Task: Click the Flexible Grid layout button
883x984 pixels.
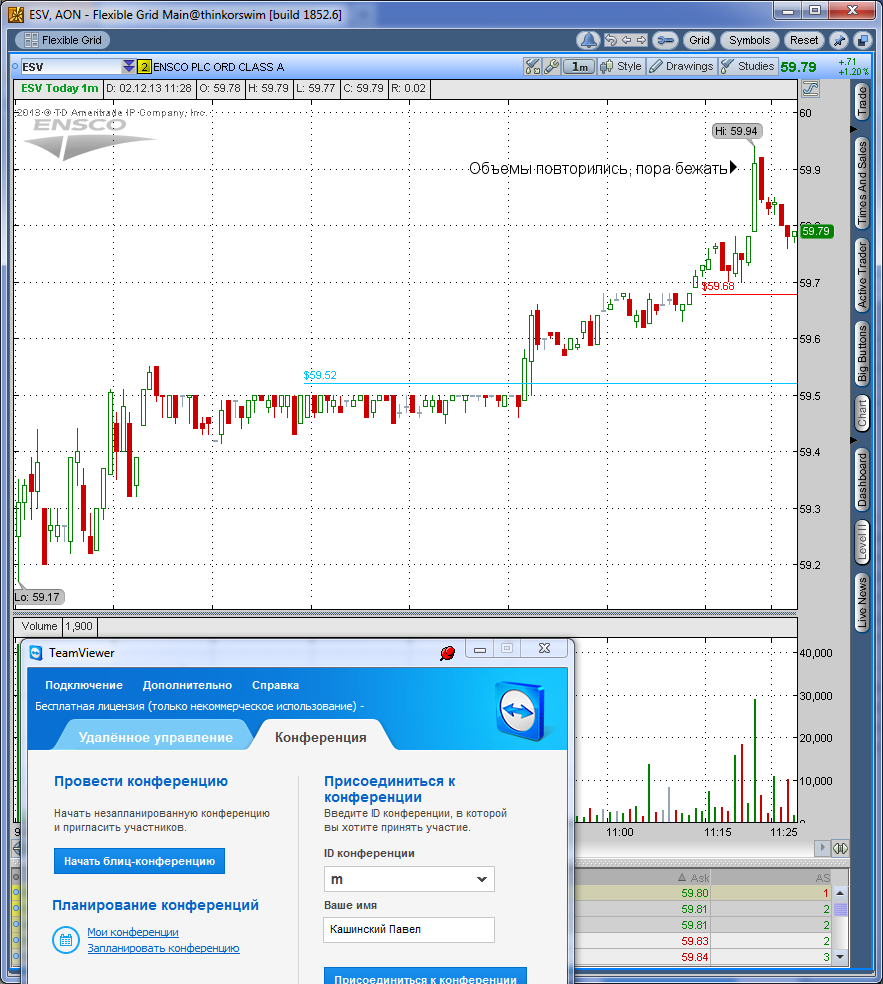Action: [62, 40]
